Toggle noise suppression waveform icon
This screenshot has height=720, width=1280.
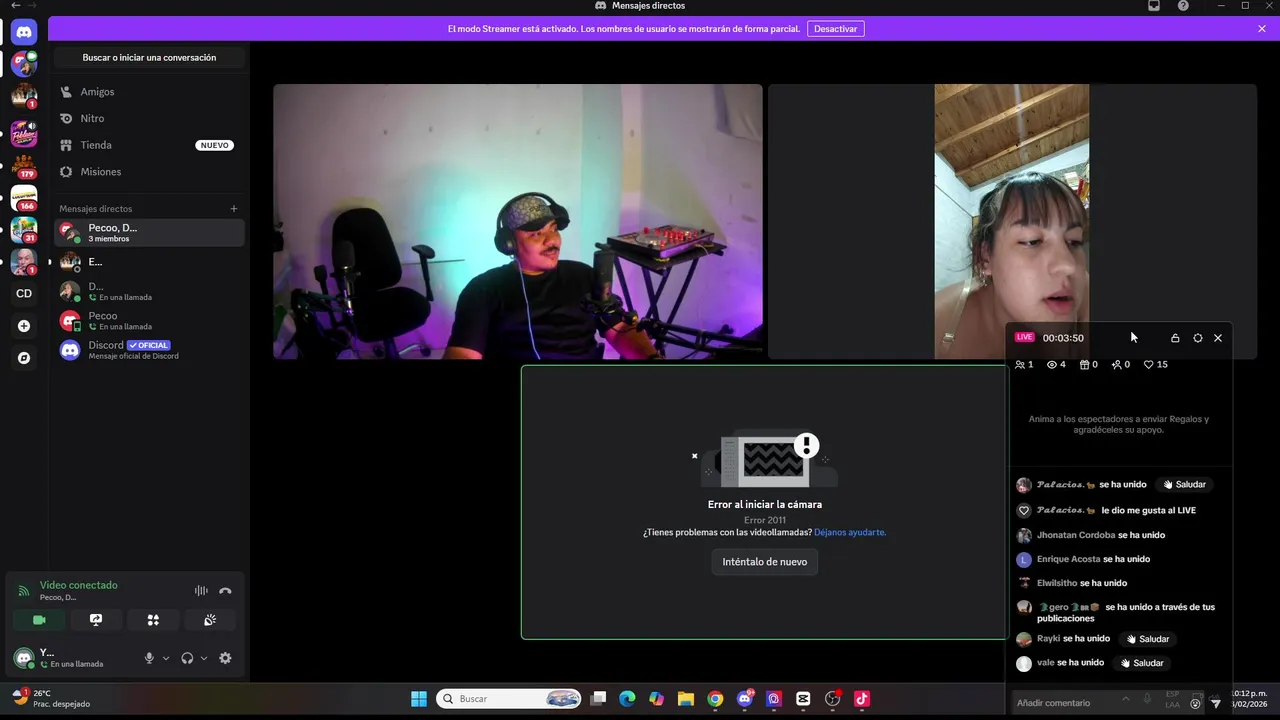tap(201, 591)
